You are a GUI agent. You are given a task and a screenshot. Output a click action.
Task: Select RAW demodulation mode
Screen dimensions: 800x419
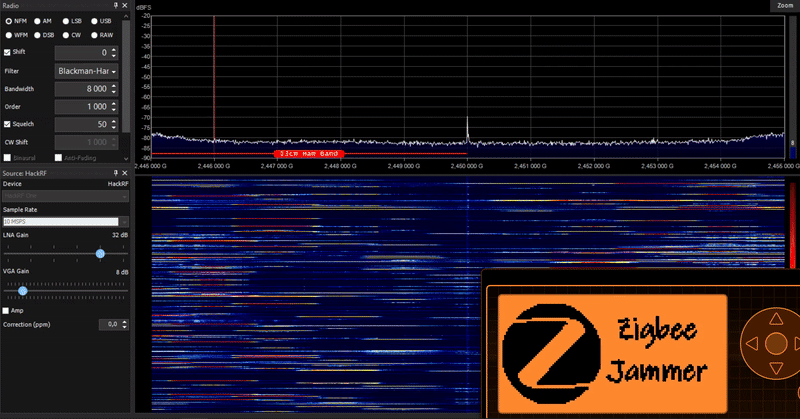(x=94, y=35)
